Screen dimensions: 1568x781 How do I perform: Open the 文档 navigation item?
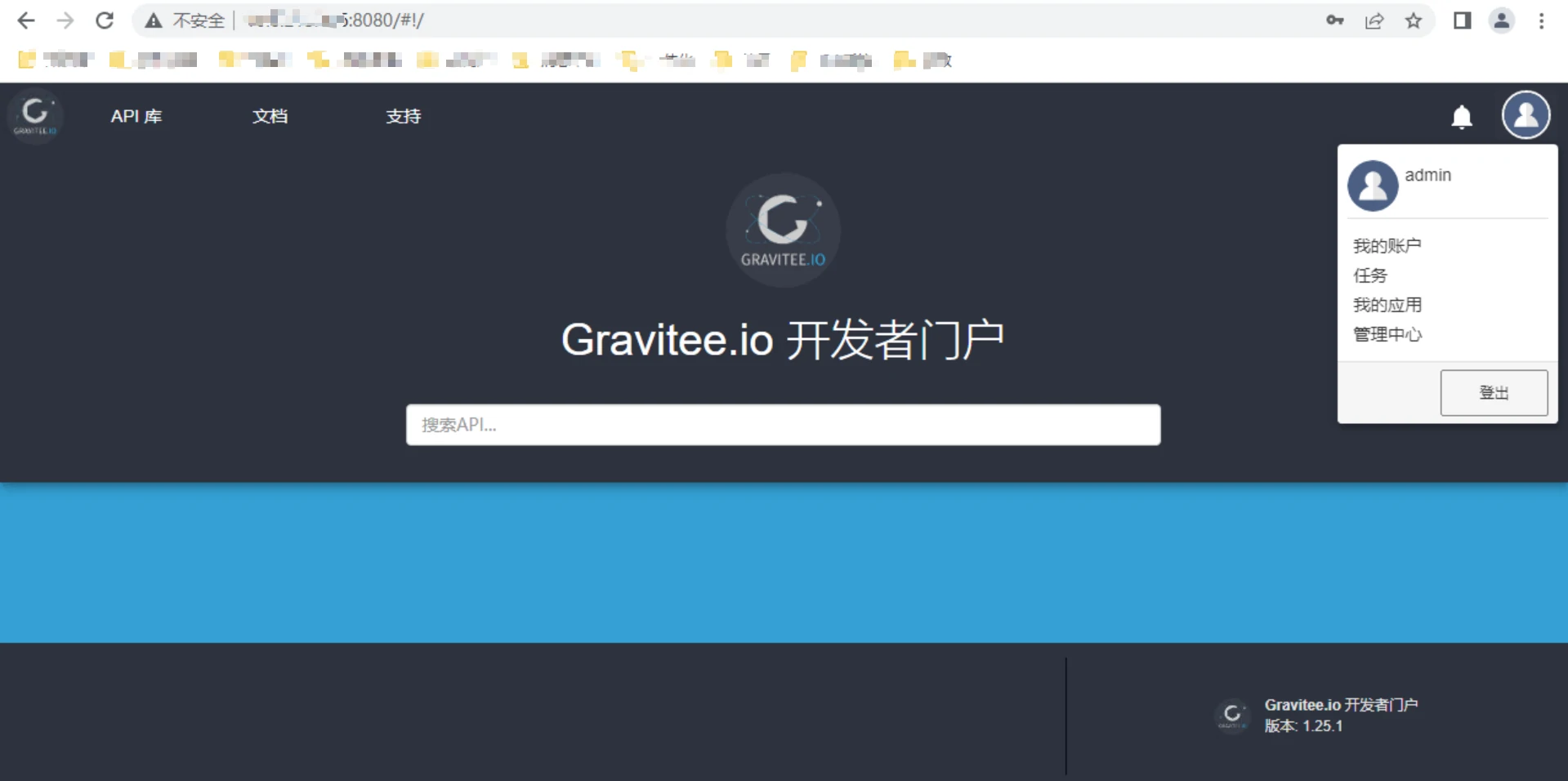pos(270,116)
